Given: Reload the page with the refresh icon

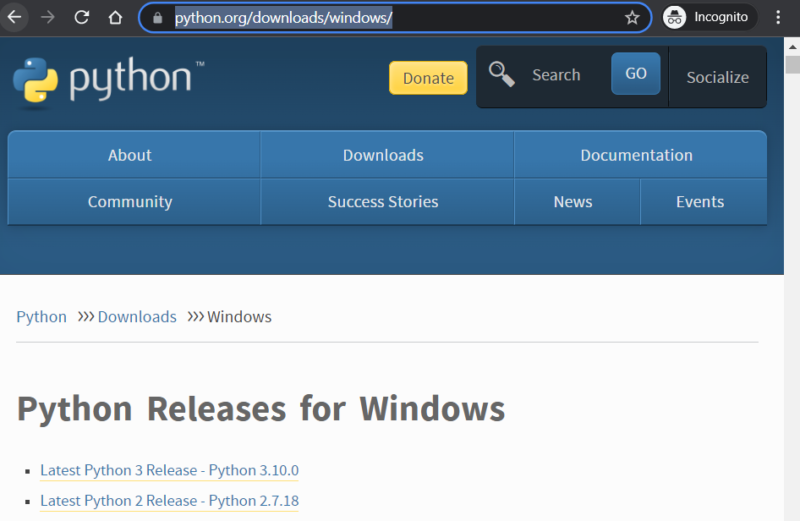Looking at the screenshot, I should coord(82,17).
